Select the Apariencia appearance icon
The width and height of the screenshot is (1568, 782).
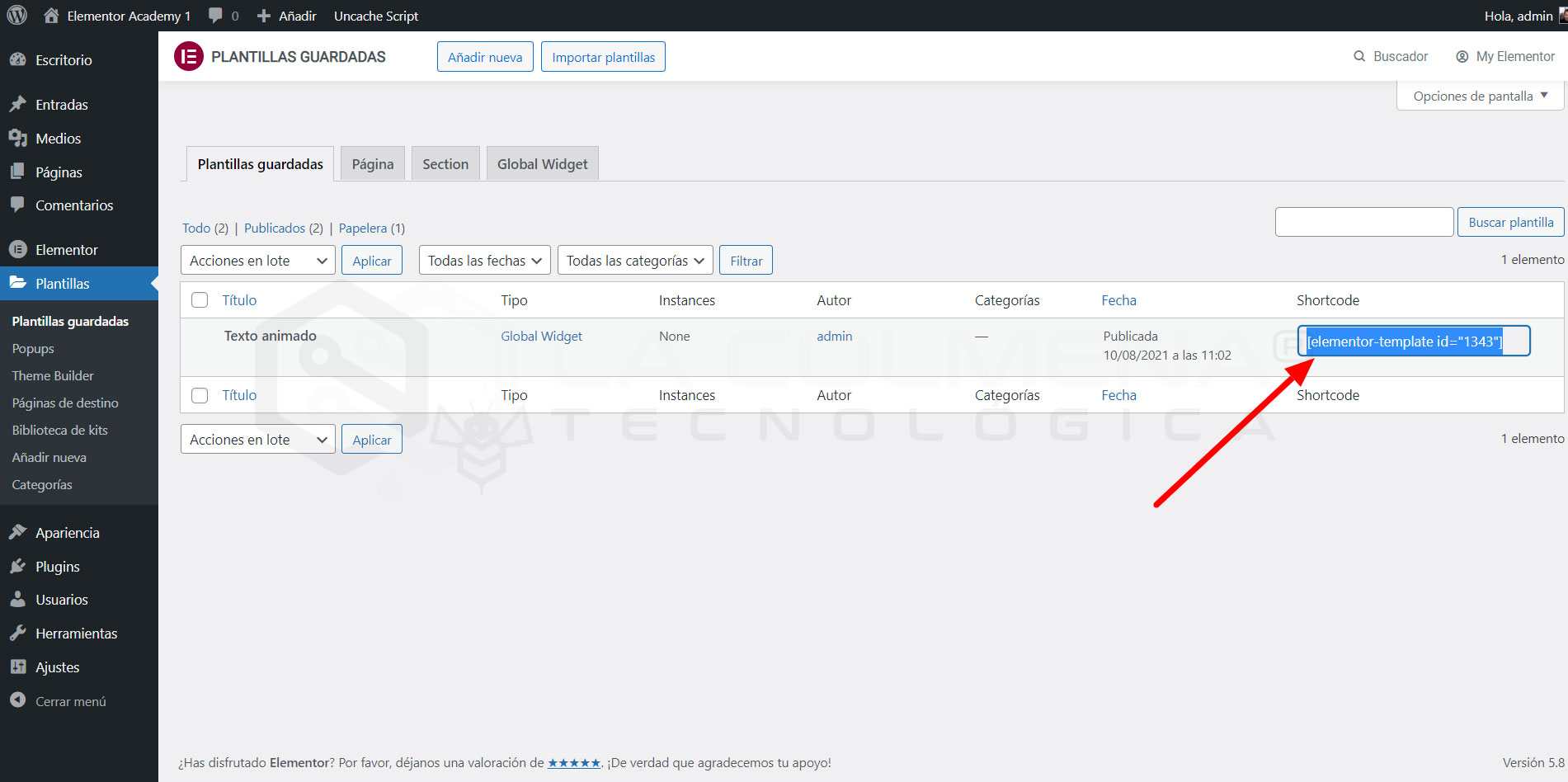pyautogui.click(x=18, y=532)
